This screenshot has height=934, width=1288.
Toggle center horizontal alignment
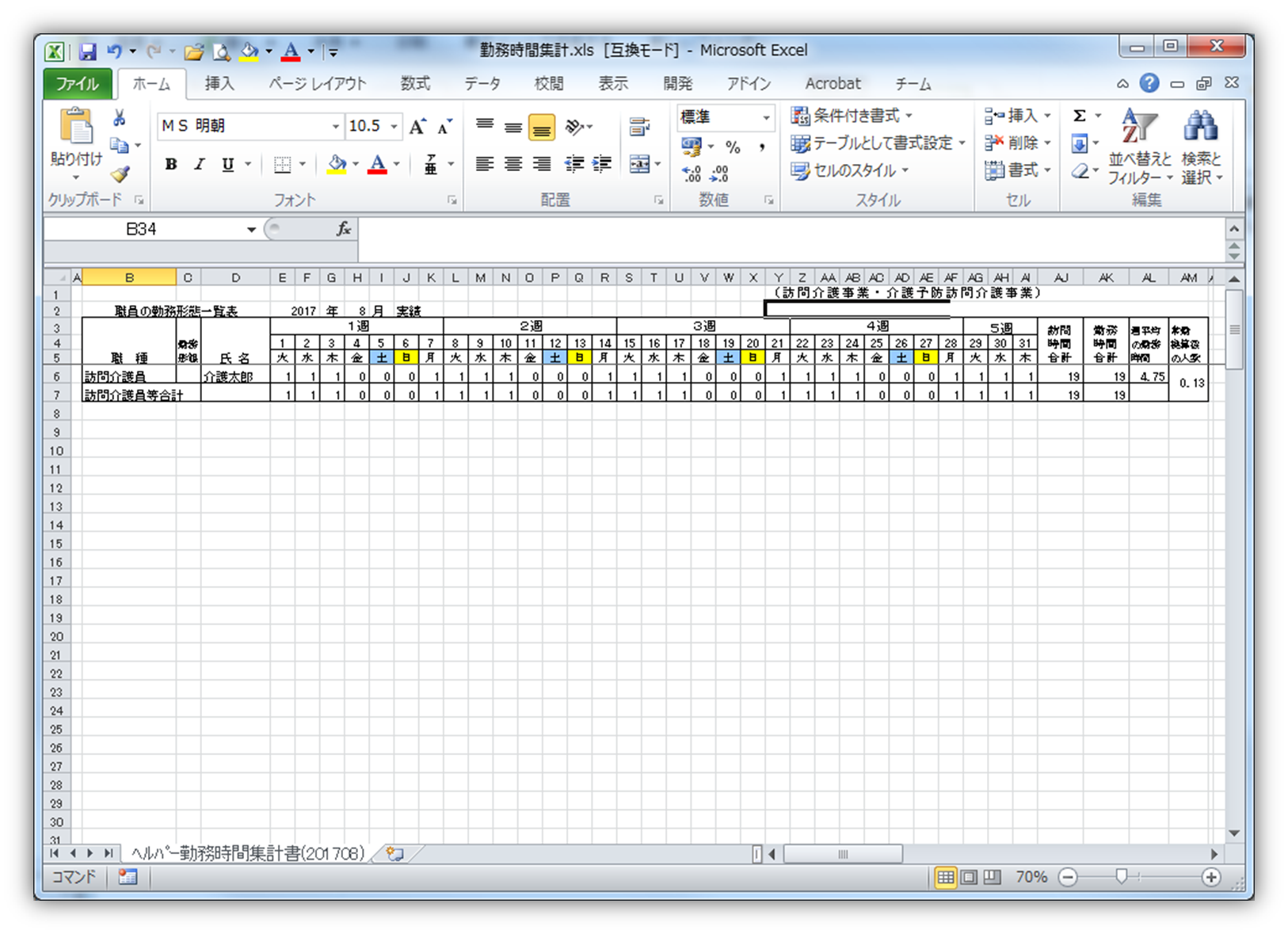[513, 164]
